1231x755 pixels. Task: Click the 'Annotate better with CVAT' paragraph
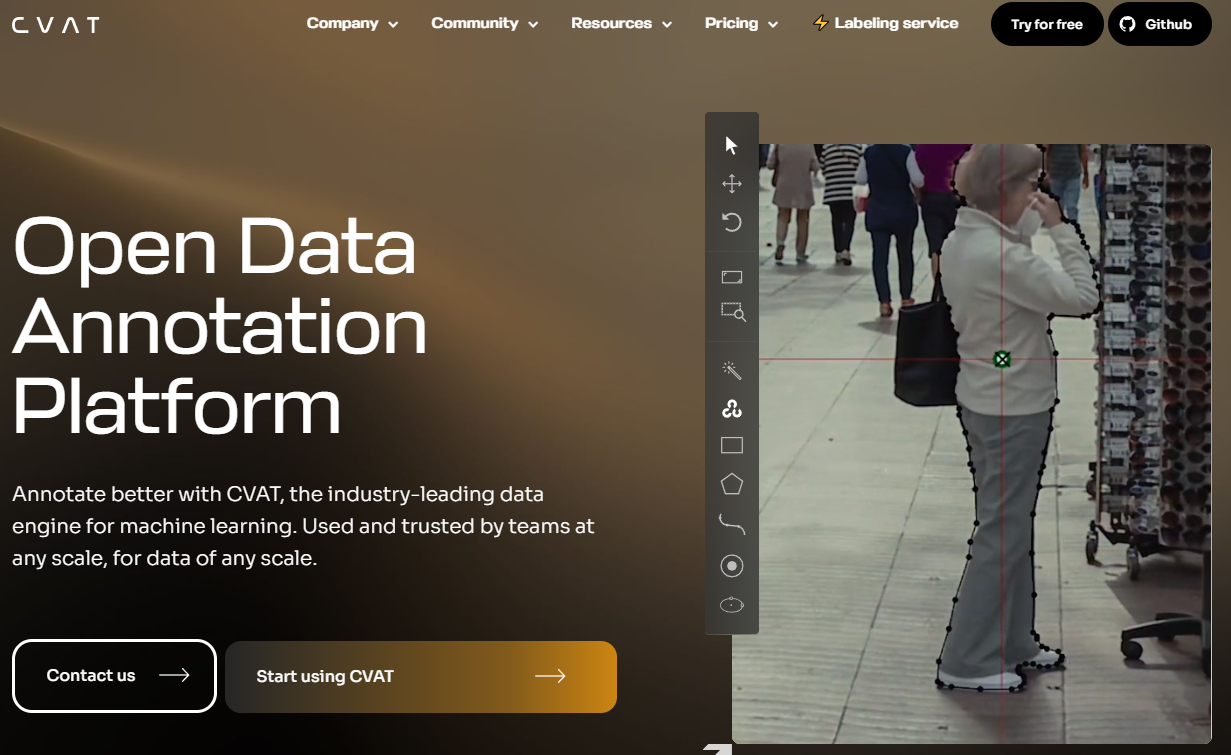(x=303, y=526)
